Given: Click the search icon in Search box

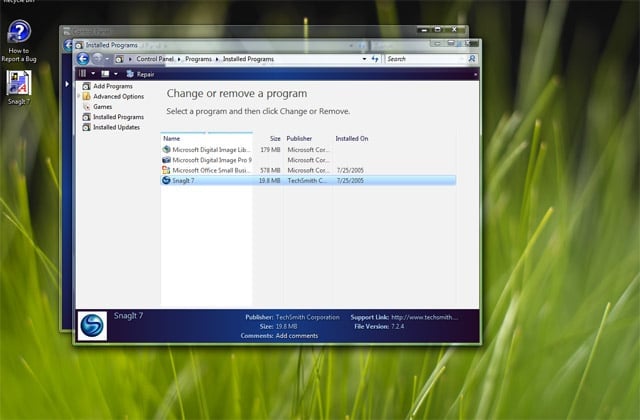Looking at the screenshot, I should click(471, 59).
